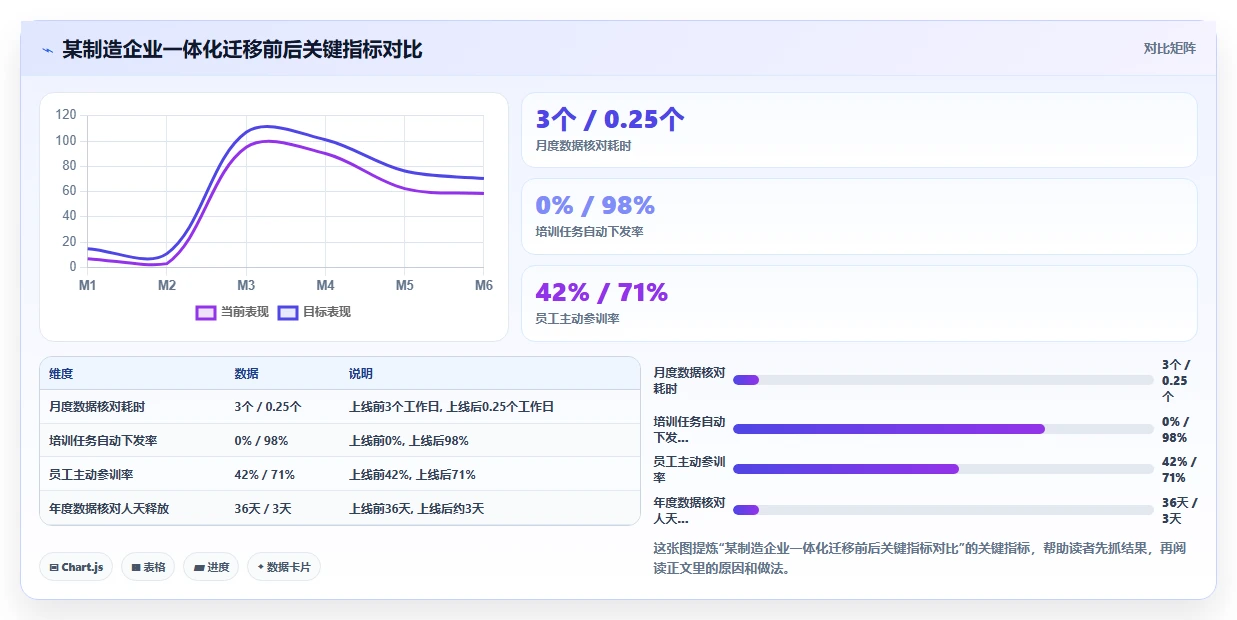This screenshot has height=620, width=1237.
Task: Click table cell 上线前0%, 上线后98%
Action: 409,441
